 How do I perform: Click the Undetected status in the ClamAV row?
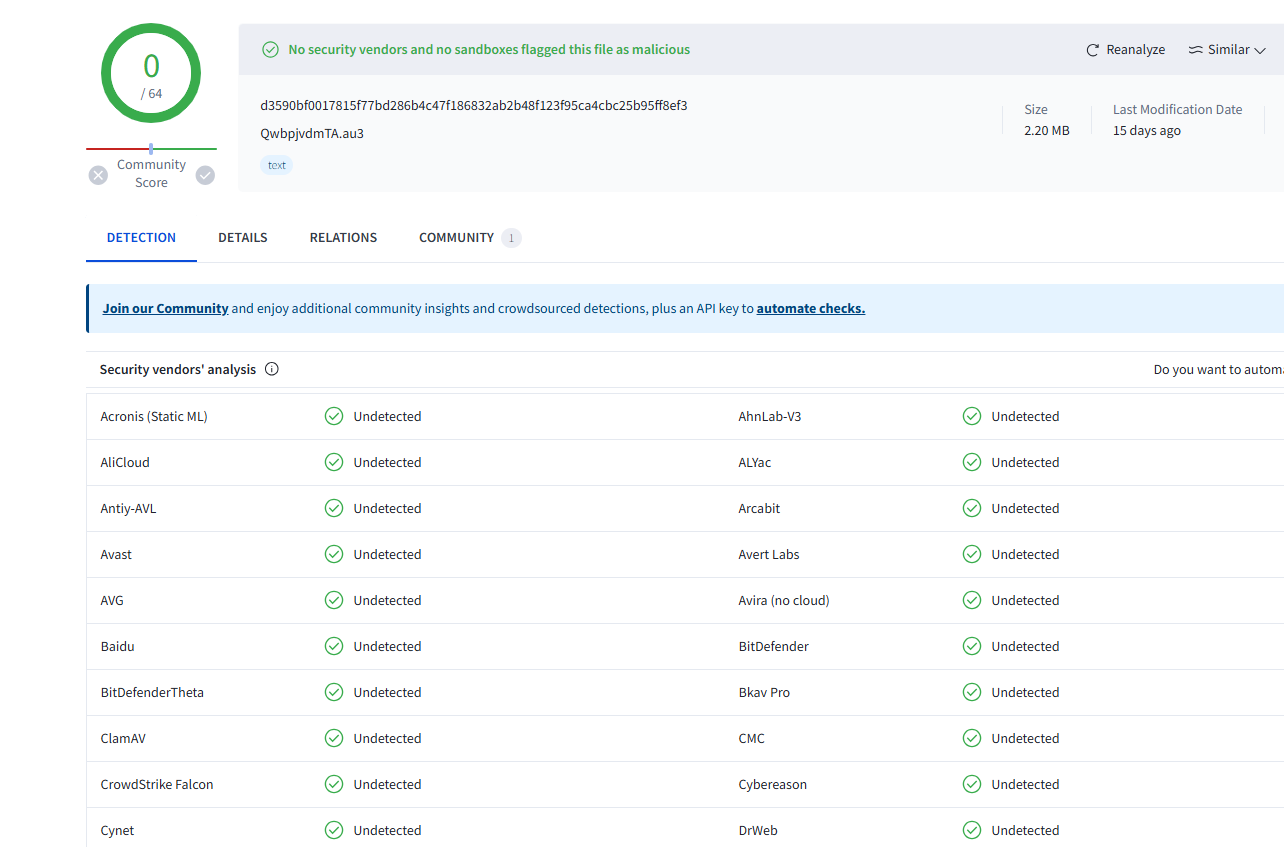point(387,738)
